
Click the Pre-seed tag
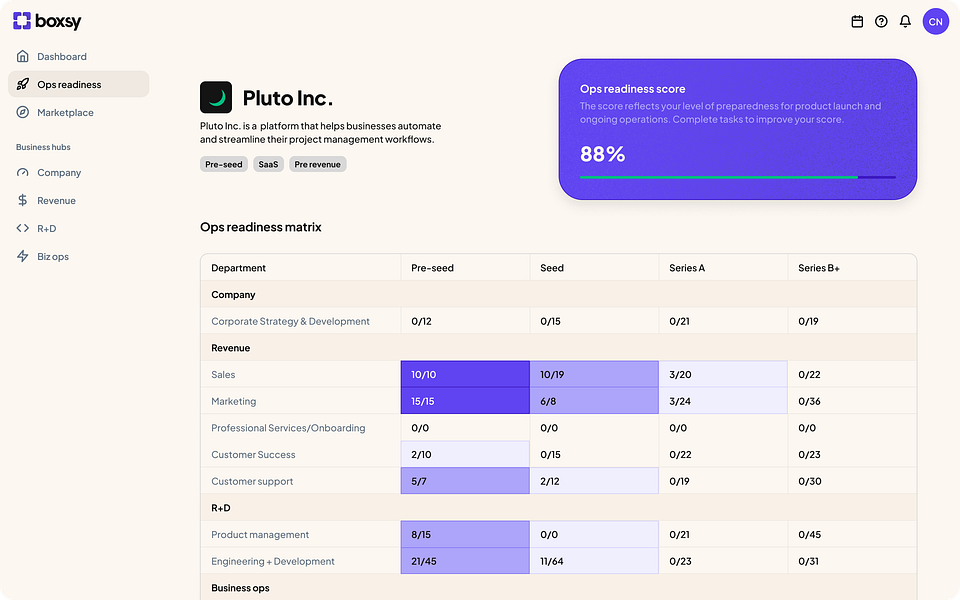click(x=224, y=164)
